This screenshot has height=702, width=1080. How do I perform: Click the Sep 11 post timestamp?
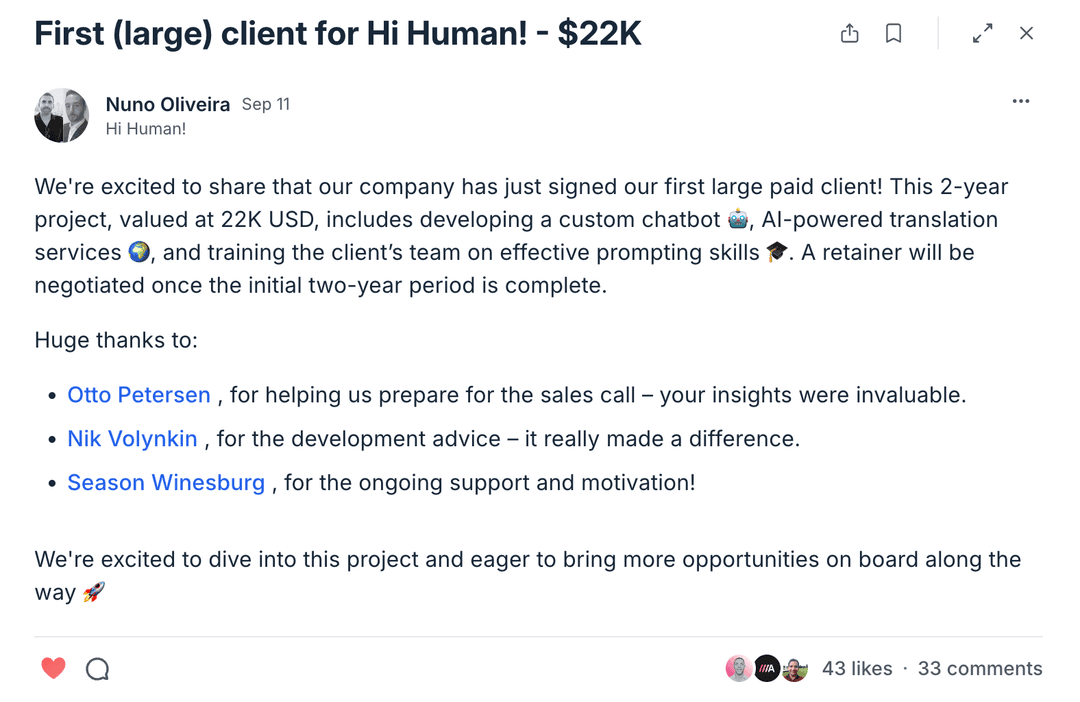pos(266,104)
